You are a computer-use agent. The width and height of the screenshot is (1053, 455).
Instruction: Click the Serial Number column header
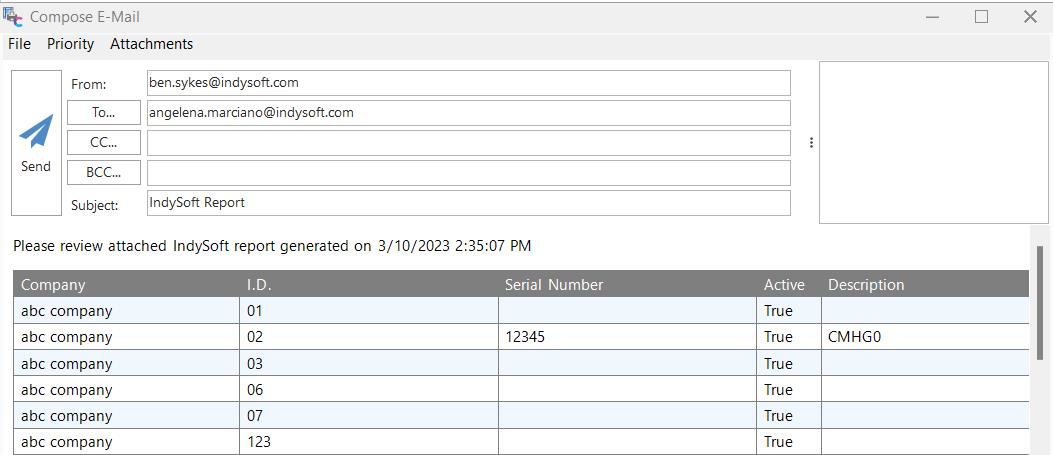pos(554,285)
